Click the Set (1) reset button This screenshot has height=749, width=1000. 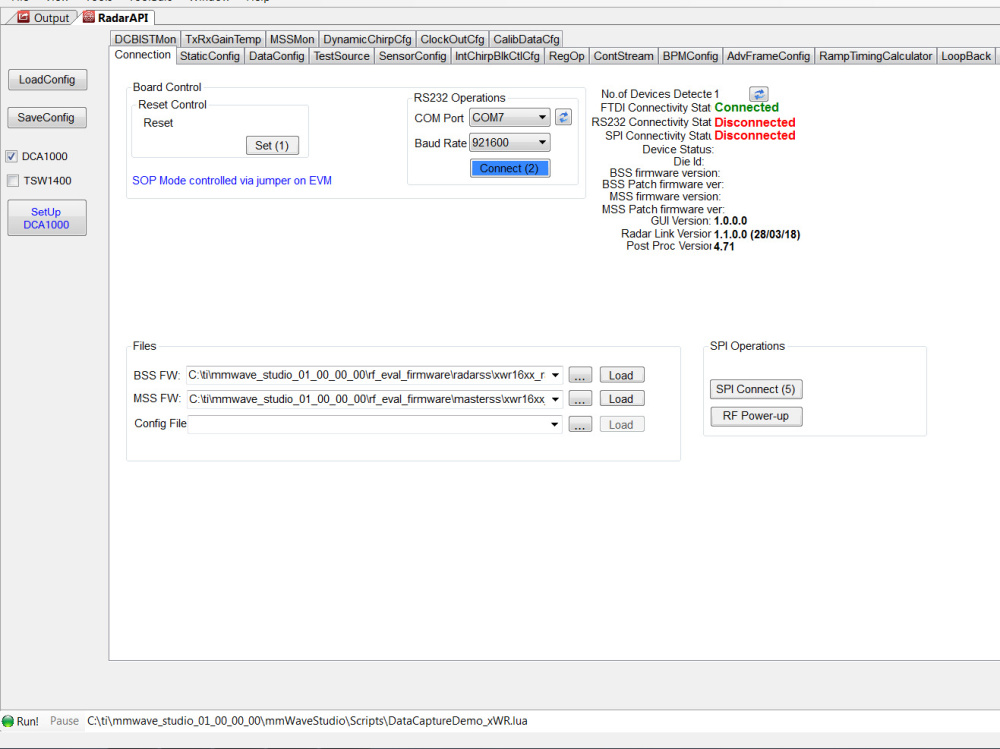coord(272,145)
